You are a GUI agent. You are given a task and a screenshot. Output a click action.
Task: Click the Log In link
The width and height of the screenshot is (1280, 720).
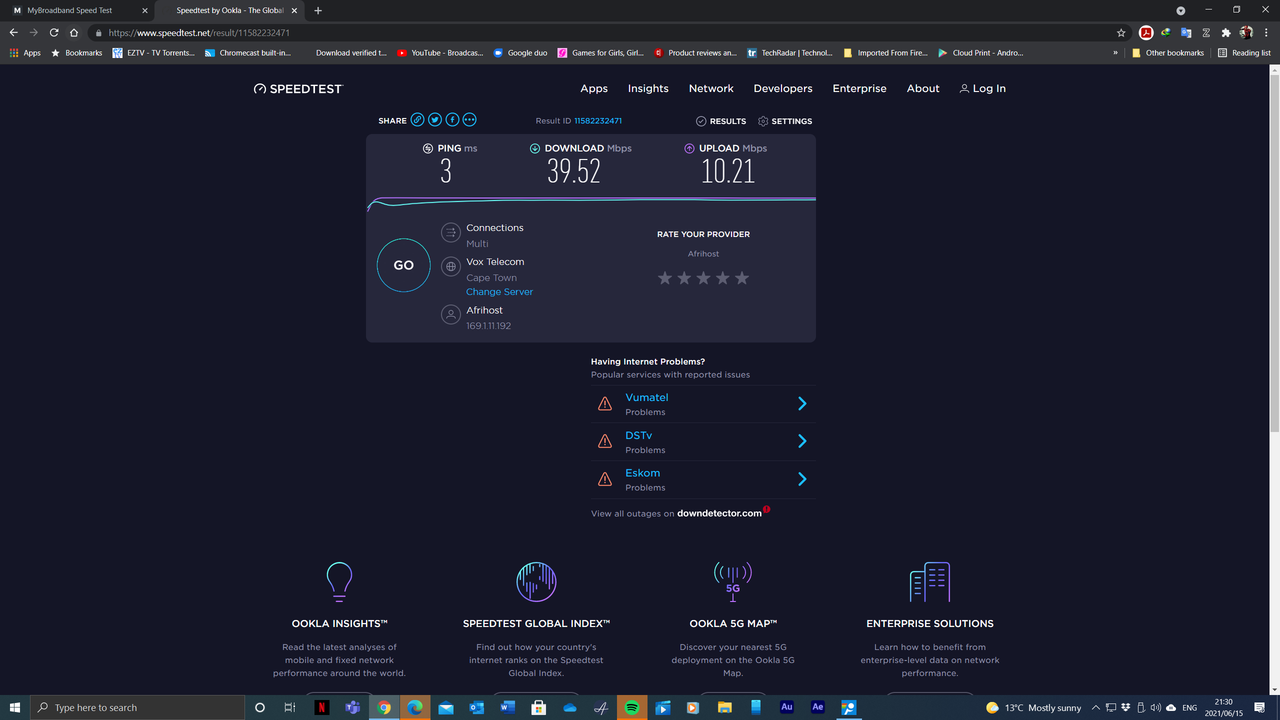(982, 88)
